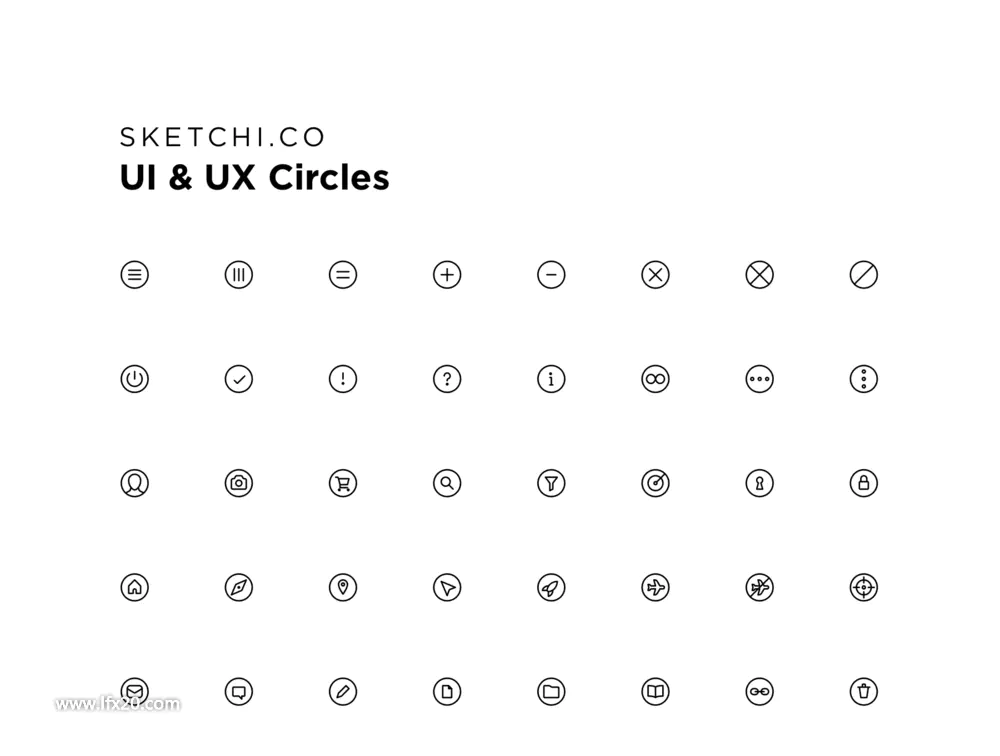1000x756 pixels.
Task: Click the SKETCHI.CO title text
Action: (x=223, y=137)
